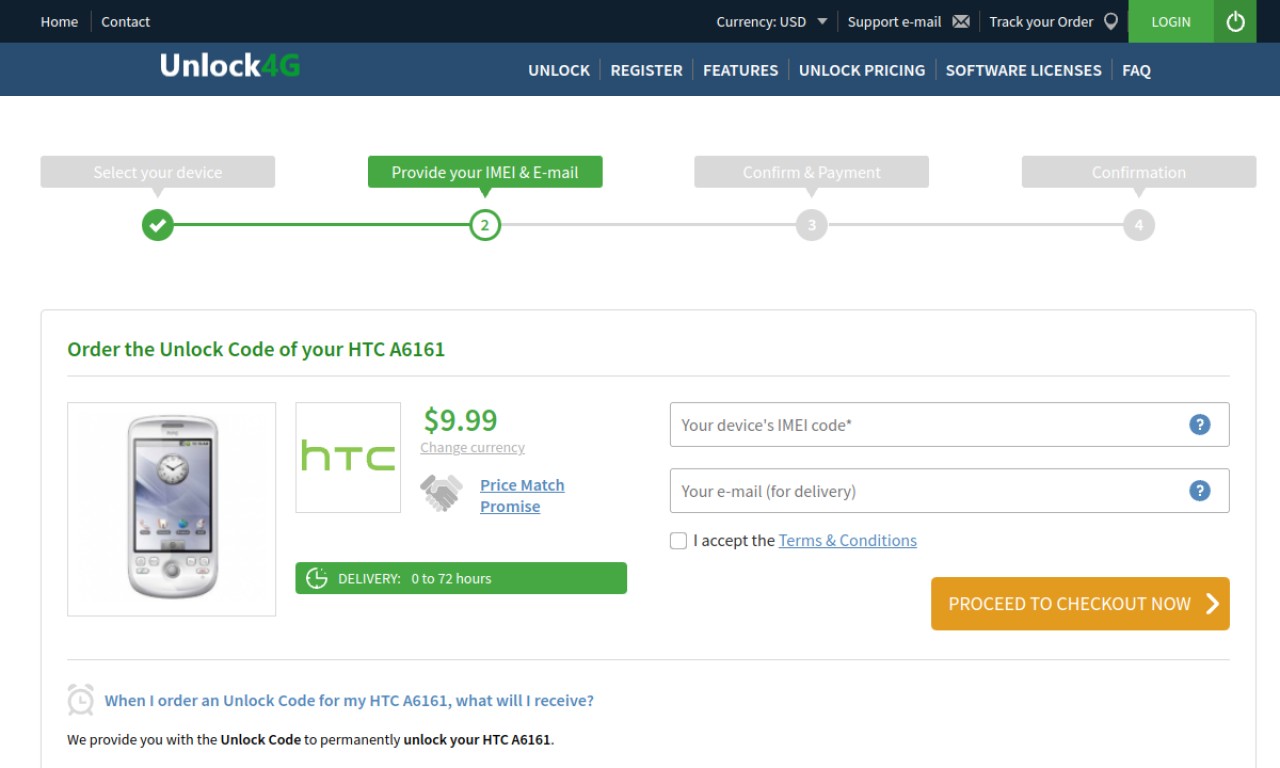Open the UNLOCK menu item
The height and width of the screenshot is (768, 1280).
pos(559,70)
